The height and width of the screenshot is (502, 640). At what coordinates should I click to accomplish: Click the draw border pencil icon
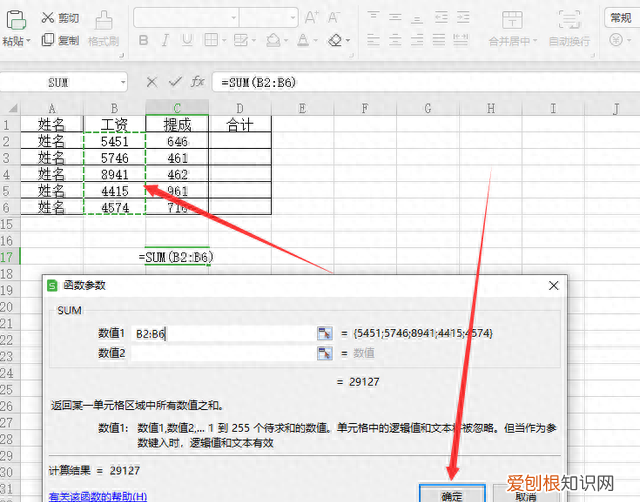241,40
